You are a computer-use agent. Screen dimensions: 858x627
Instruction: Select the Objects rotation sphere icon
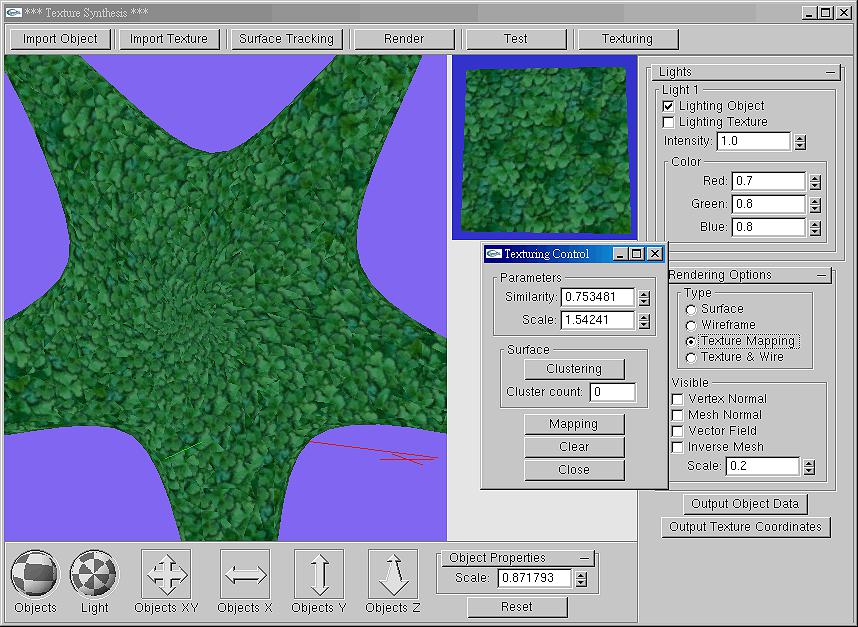click(34, 574)
